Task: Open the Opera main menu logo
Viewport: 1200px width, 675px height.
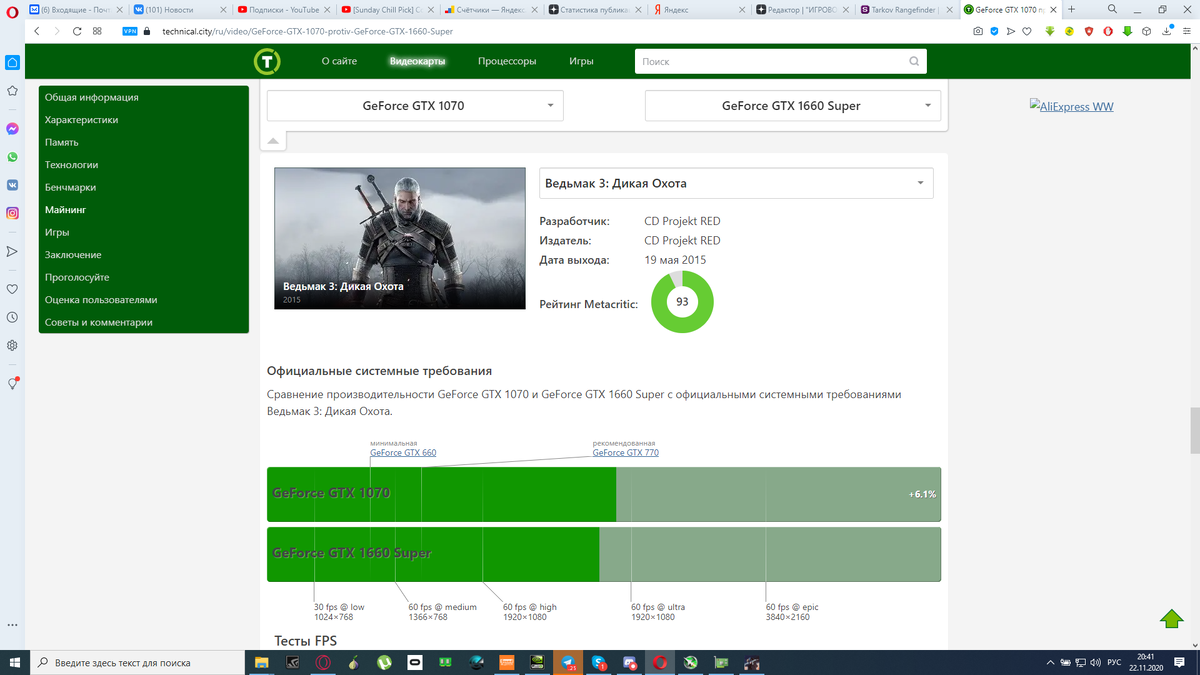Action: (x=11, y=10)
